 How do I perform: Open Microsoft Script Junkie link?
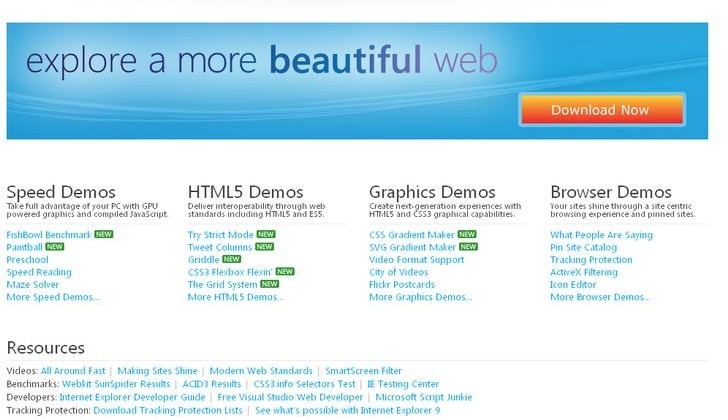click(x=423, y=397)
